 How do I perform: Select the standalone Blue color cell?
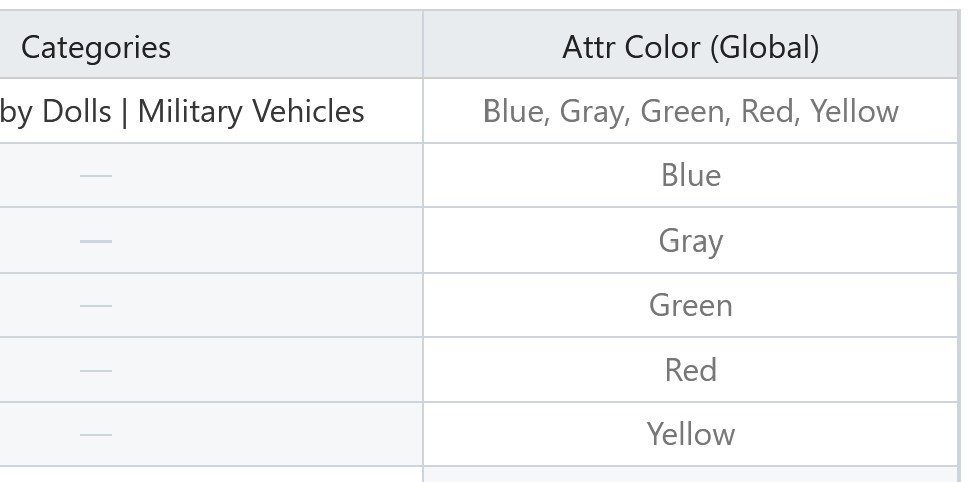pos(690,175)
